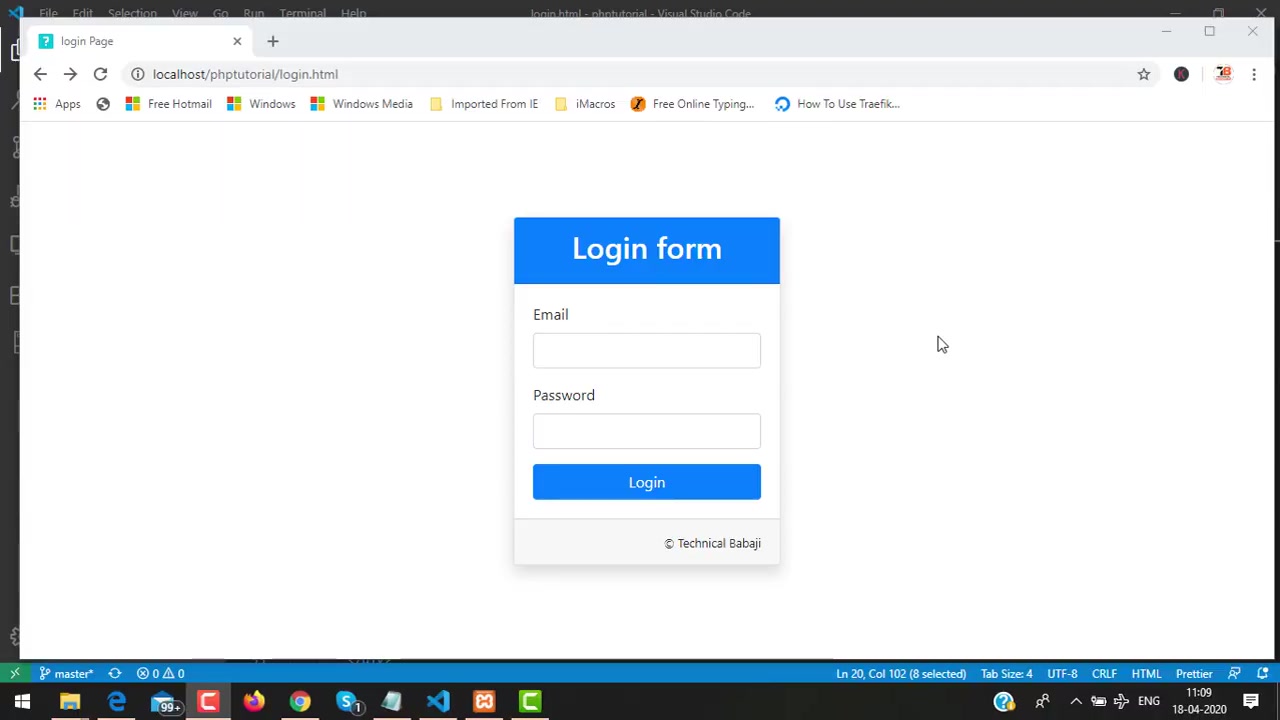Viewport: 1280px width, 720px height.
Task: Reload the login page
Action: click(100, 74)
